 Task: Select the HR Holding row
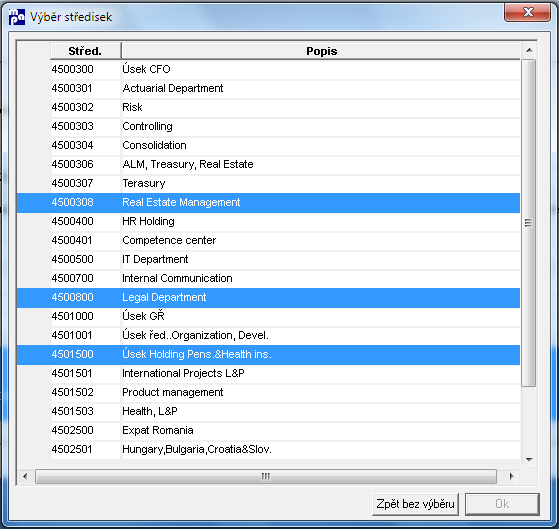pos(268,221)
